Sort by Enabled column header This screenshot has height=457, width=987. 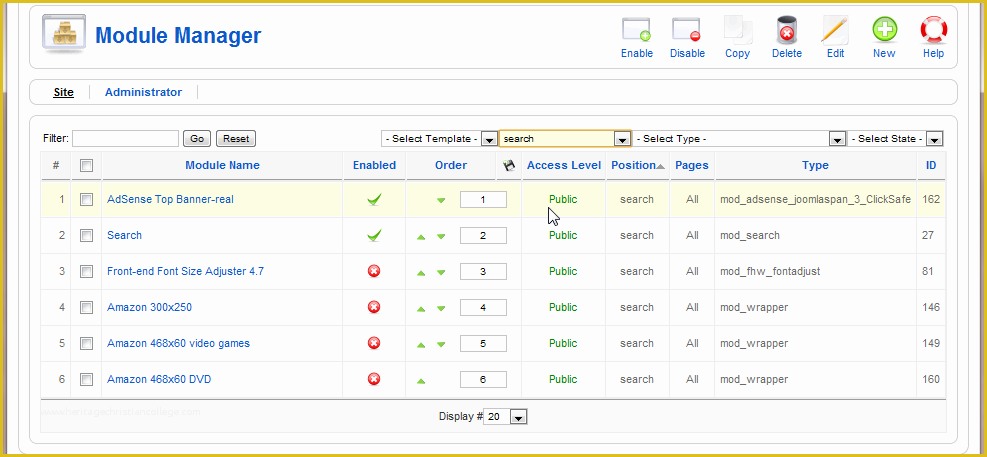pyautogui.click(x=374, y=166)
